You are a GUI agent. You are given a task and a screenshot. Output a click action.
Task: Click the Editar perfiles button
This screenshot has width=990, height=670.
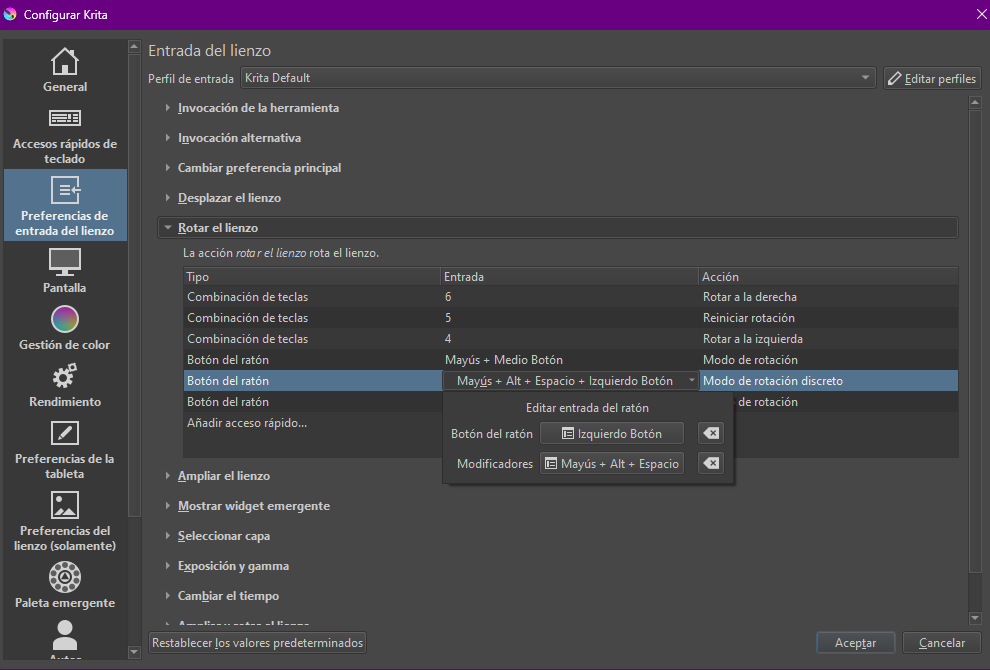tap(932, 78)
